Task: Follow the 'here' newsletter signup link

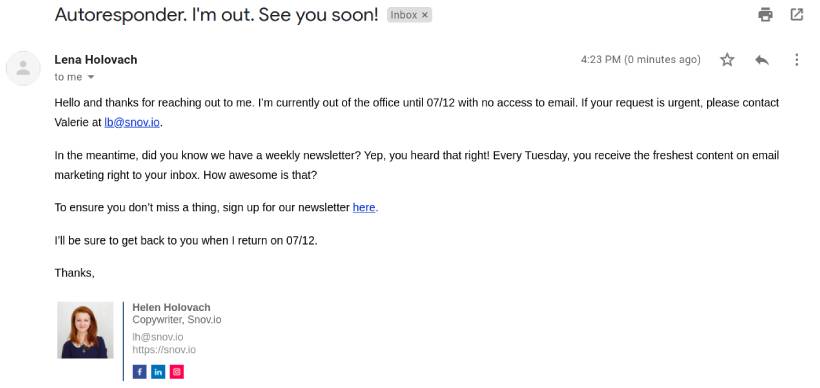Action: coord(364,208)
